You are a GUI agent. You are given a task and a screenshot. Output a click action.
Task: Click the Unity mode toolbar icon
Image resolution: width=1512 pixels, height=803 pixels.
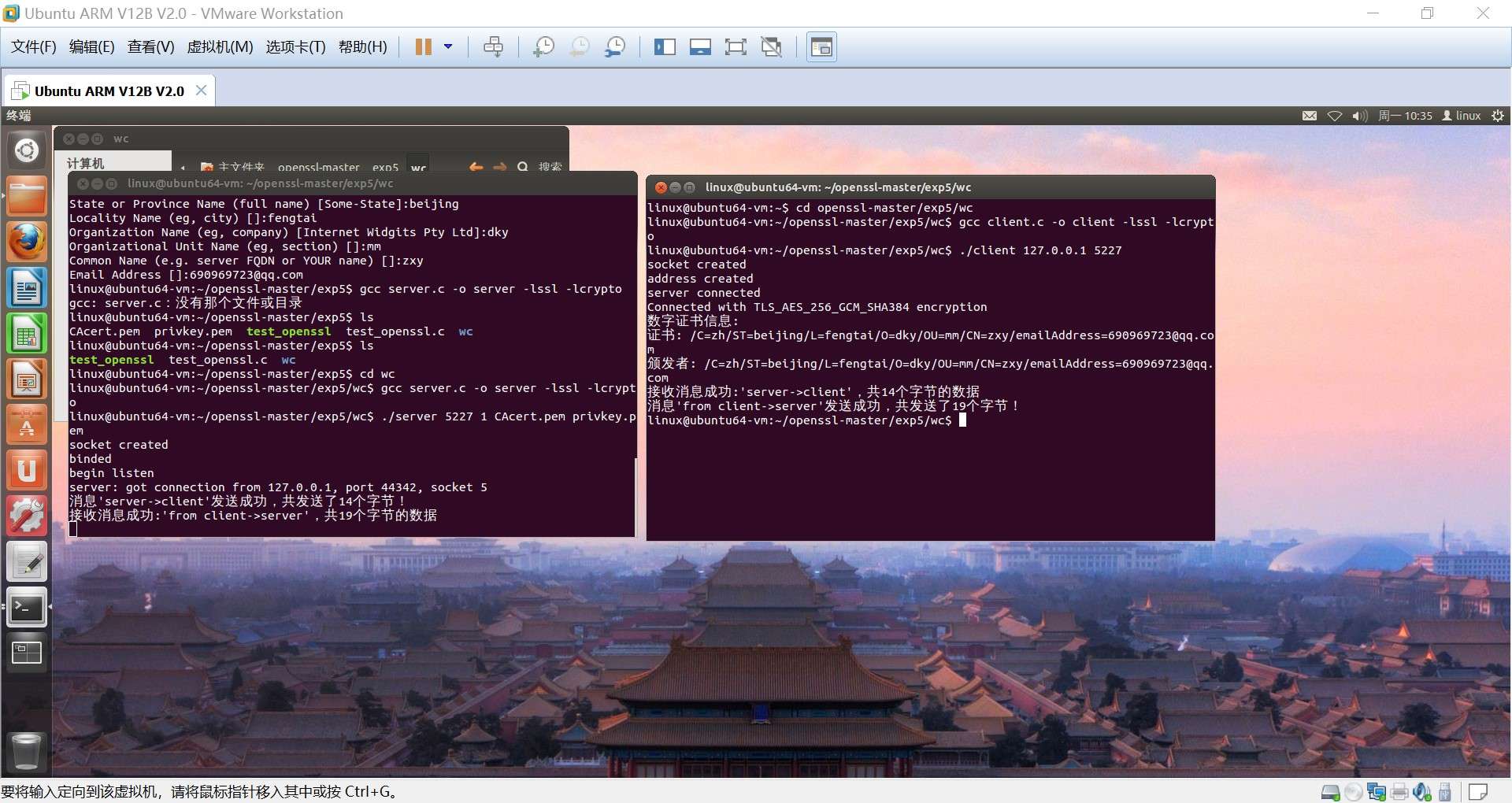771,47
